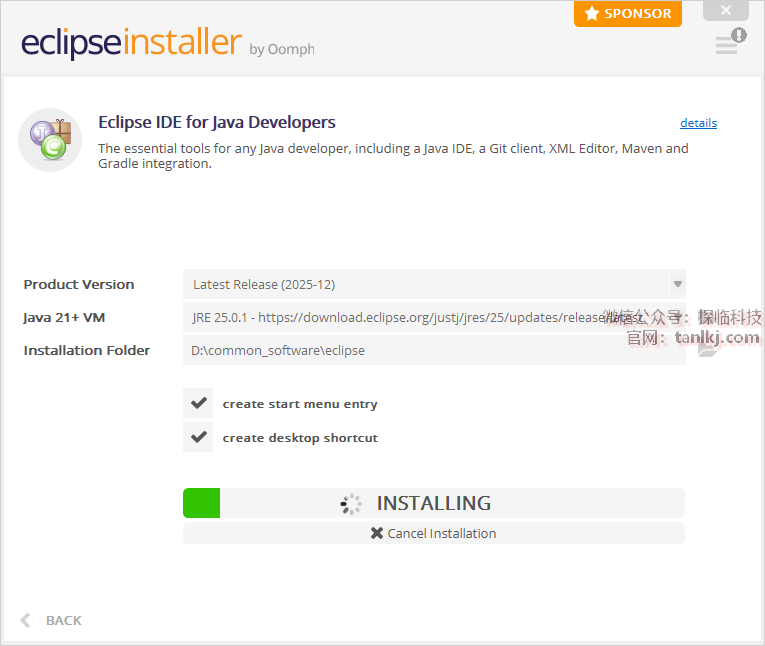Open the Java 21+ VM selection field
Screen dimensions: 765x646
[x=434, y=317]
